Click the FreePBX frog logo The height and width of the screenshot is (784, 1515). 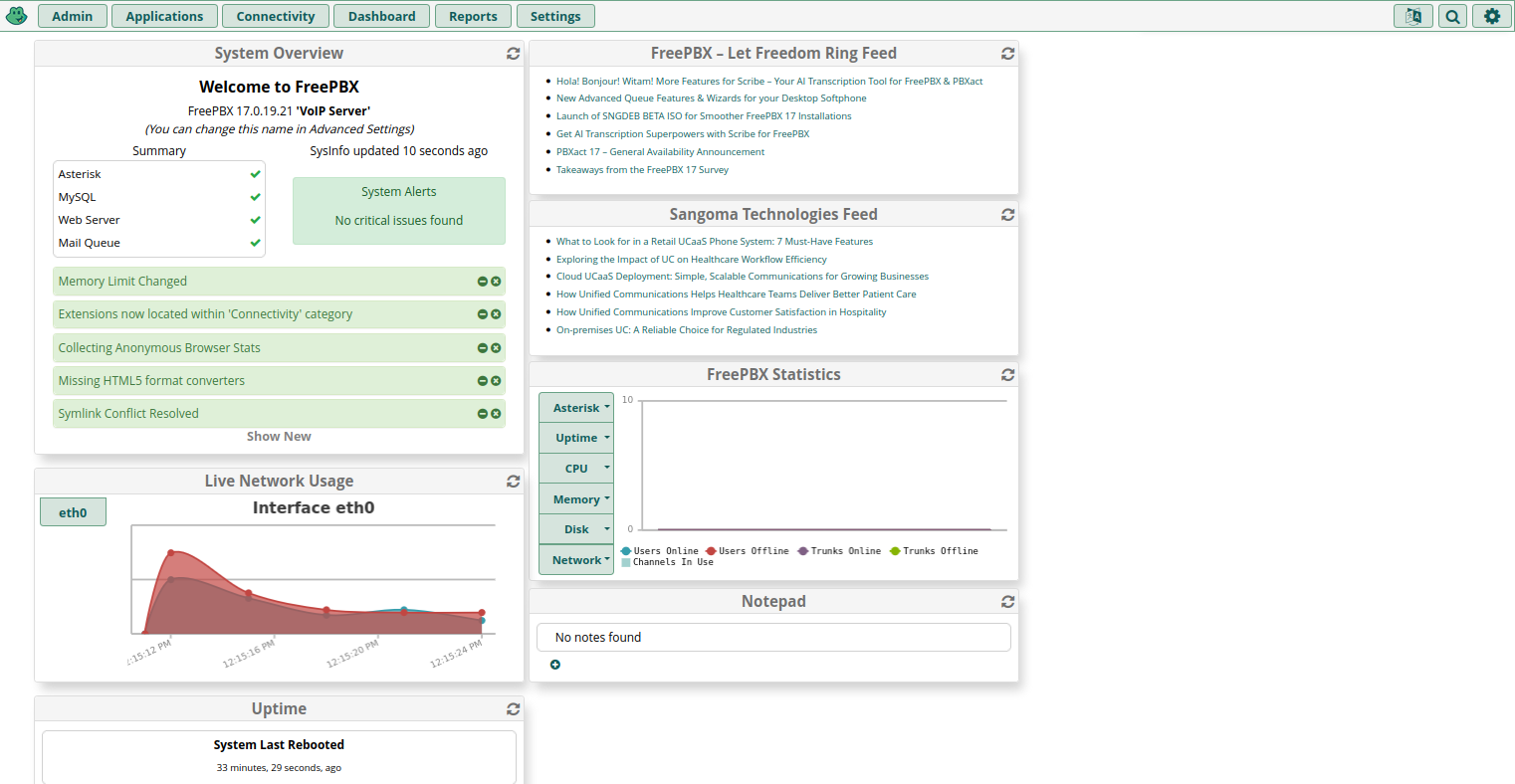click(x=17, y=16)
